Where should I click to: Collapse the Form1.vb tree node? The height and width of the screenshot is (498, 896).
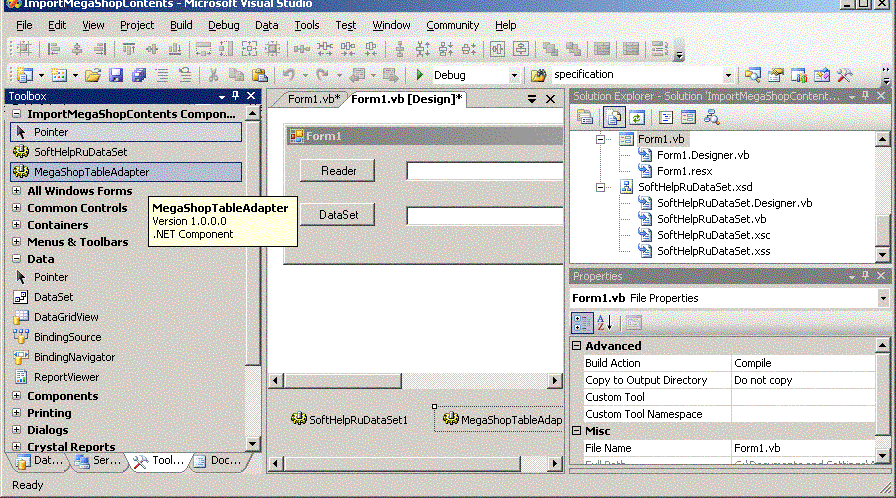(600, 139)
